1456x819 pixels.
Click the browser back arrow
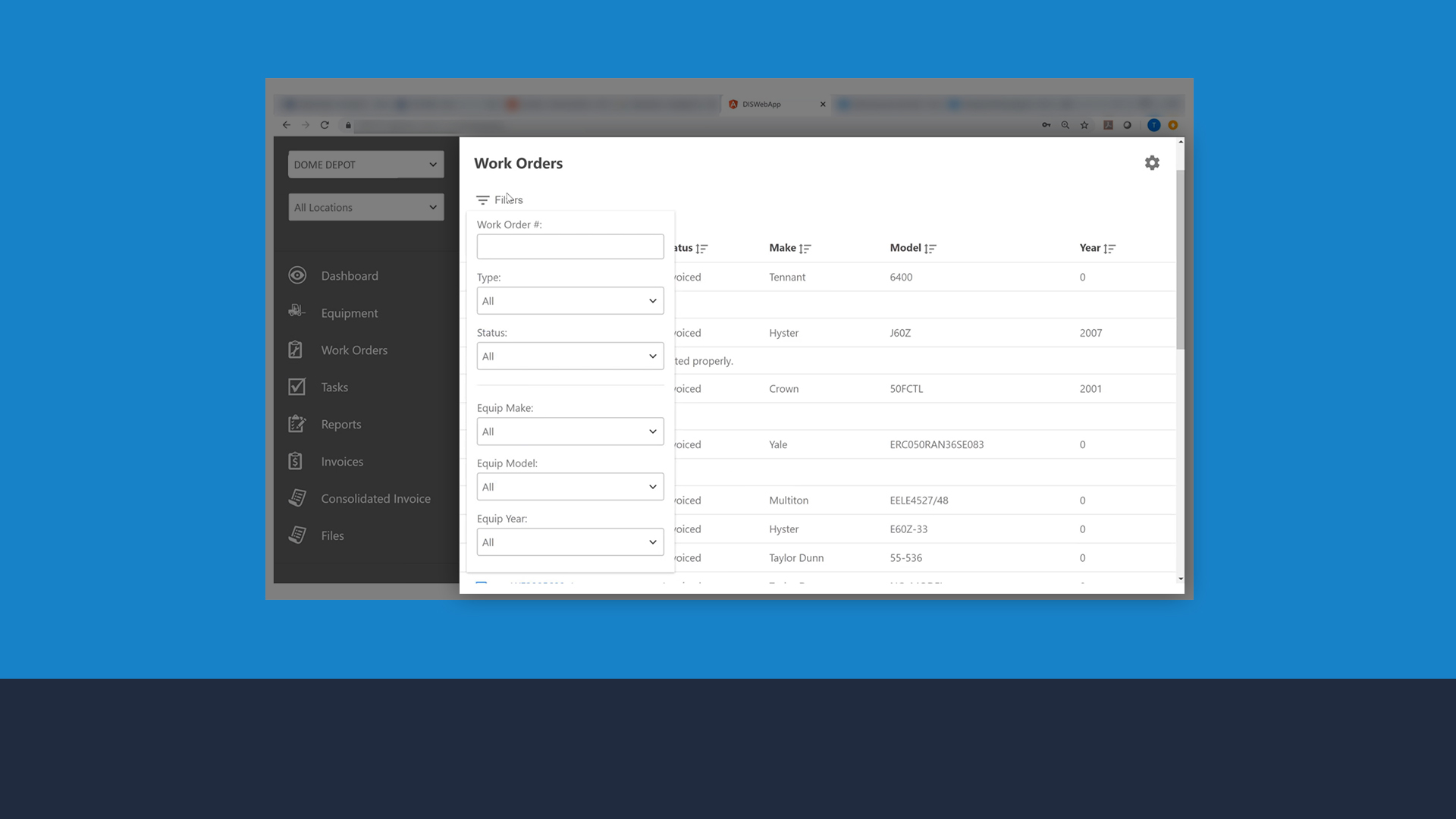286,125
